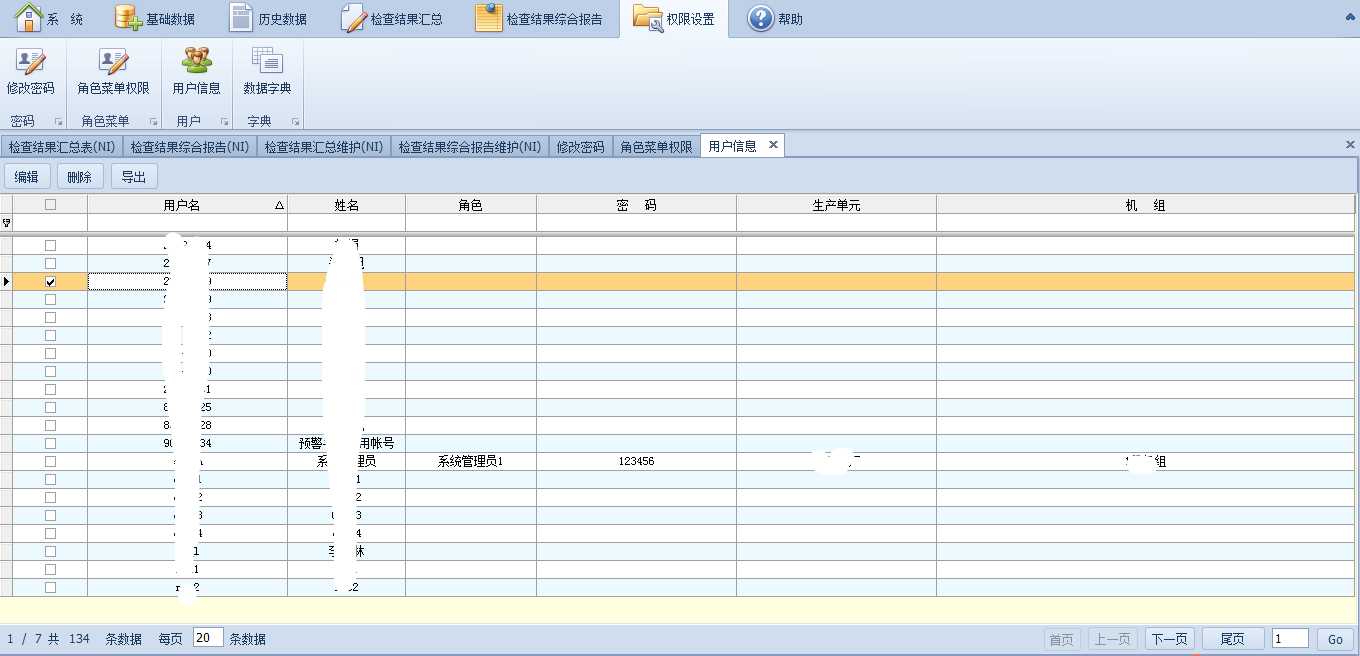This screenshot has height=656, width=1360.
Task: Check the last data row checkbox
Action: [50, 588]
